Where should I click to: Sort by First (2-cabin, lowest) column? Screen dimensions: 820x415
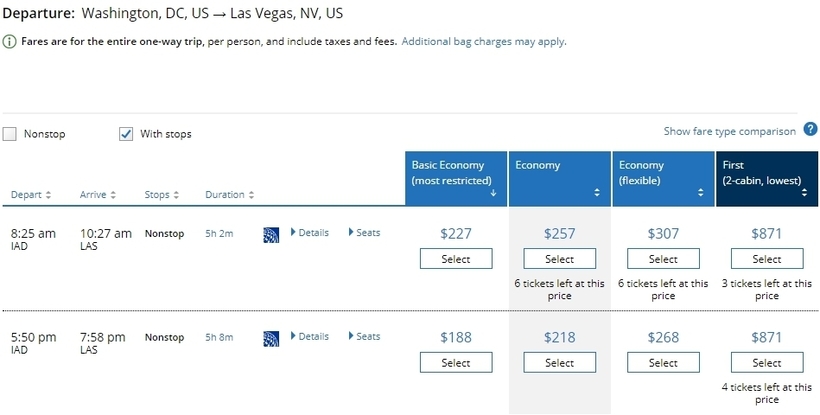[x=767, y=179]
